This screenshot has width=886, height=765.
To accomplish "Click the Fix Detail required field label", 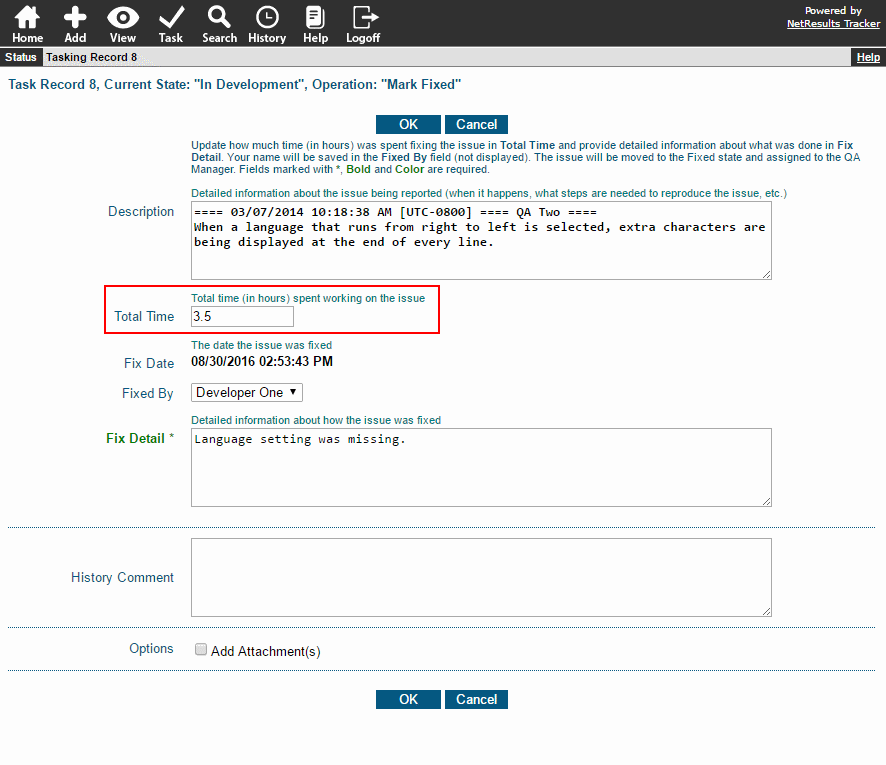I will pos(140,438).
